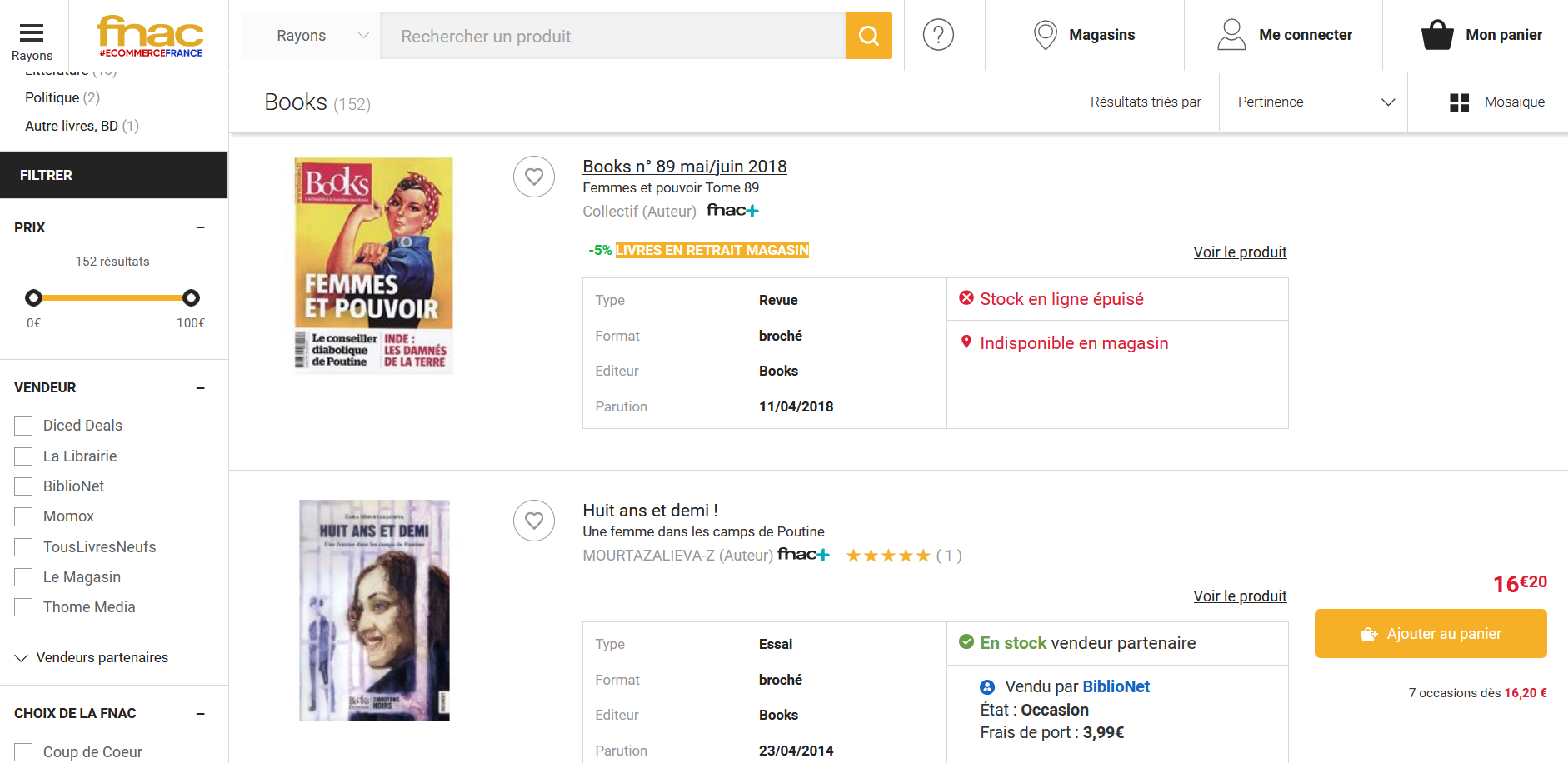This screenshot has width=1568, height=763.
Task: Tick the BiblioNet seller checkbox
Action: (24, 486)
